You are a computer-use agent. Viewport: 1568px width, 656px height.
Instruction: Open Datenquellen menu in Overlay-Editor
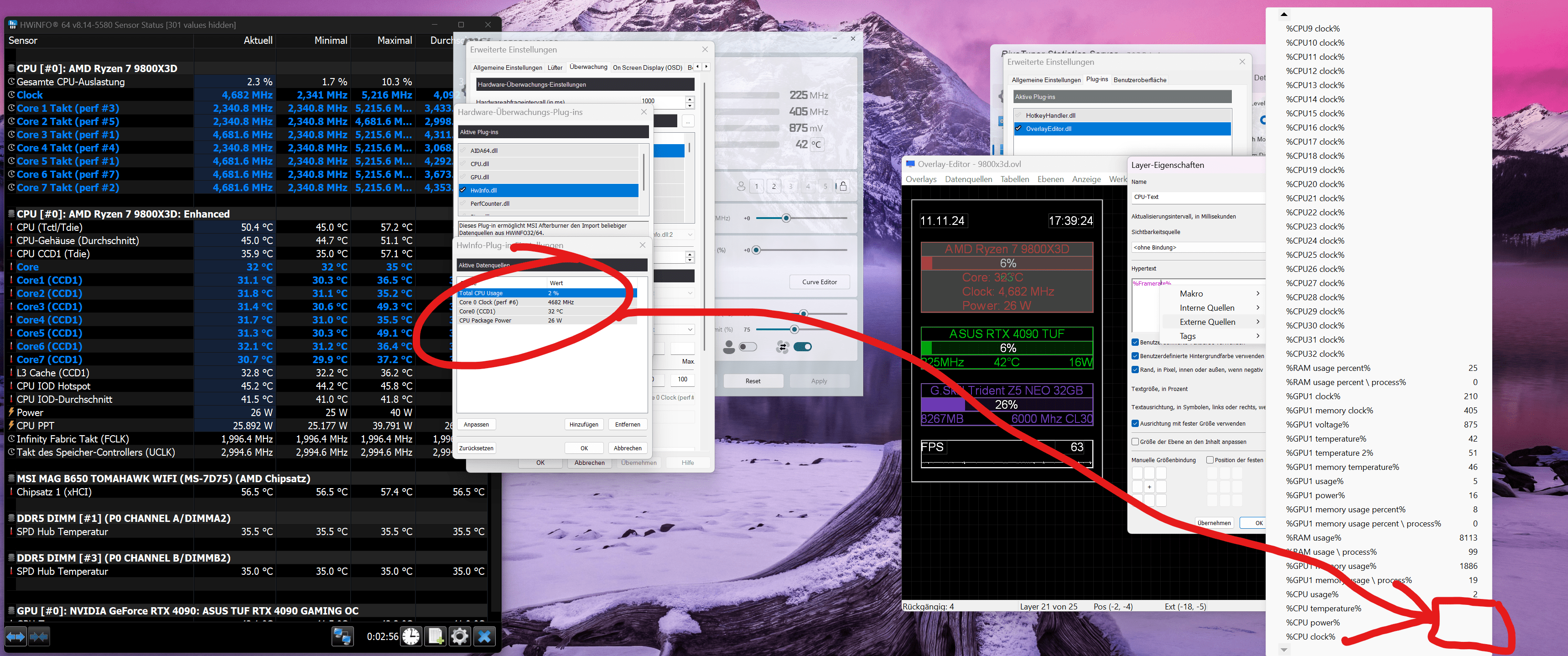[x=968, y=179]
